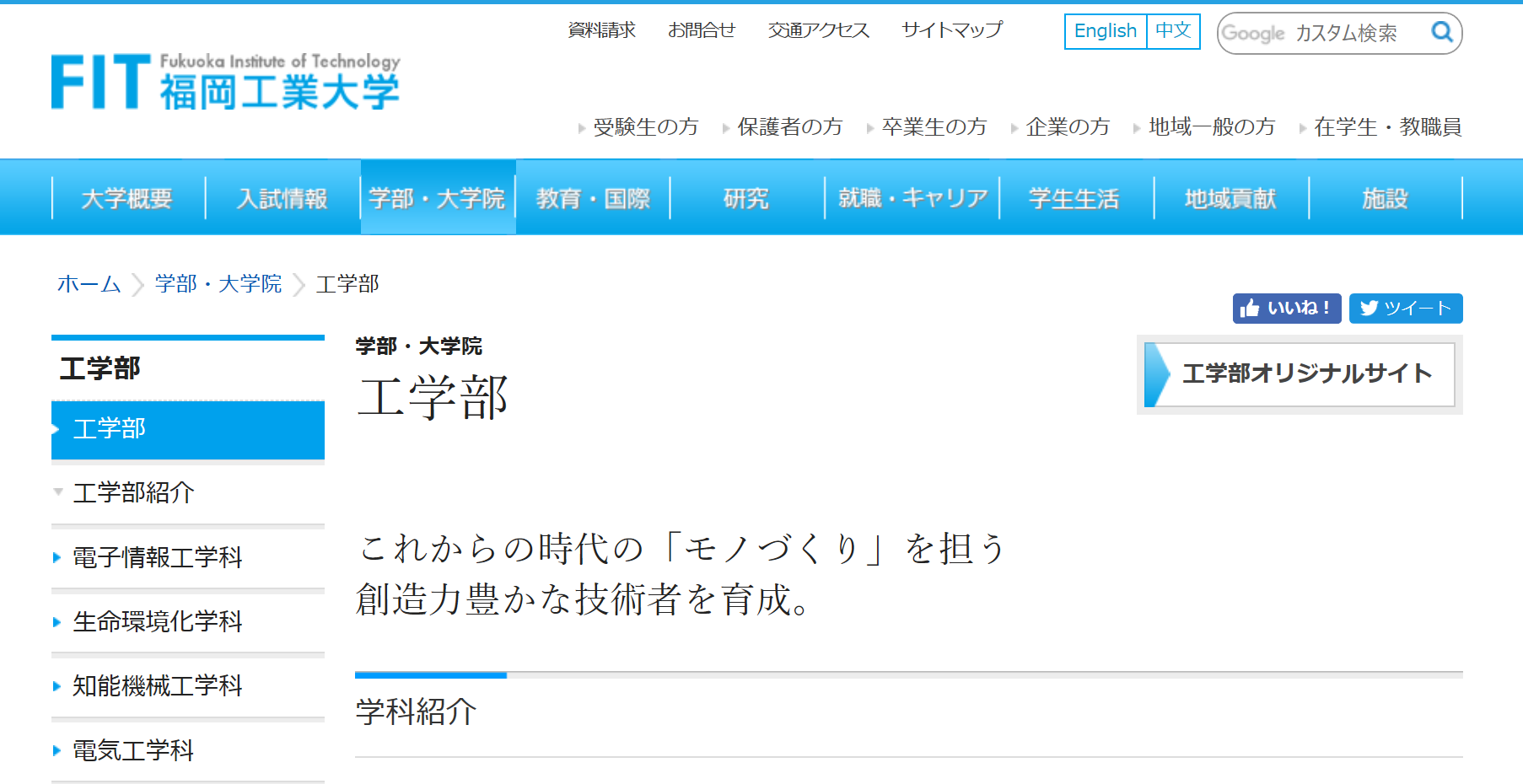1523x784 pixels.
Task: Switch language to English
Action: [1106, 31]
